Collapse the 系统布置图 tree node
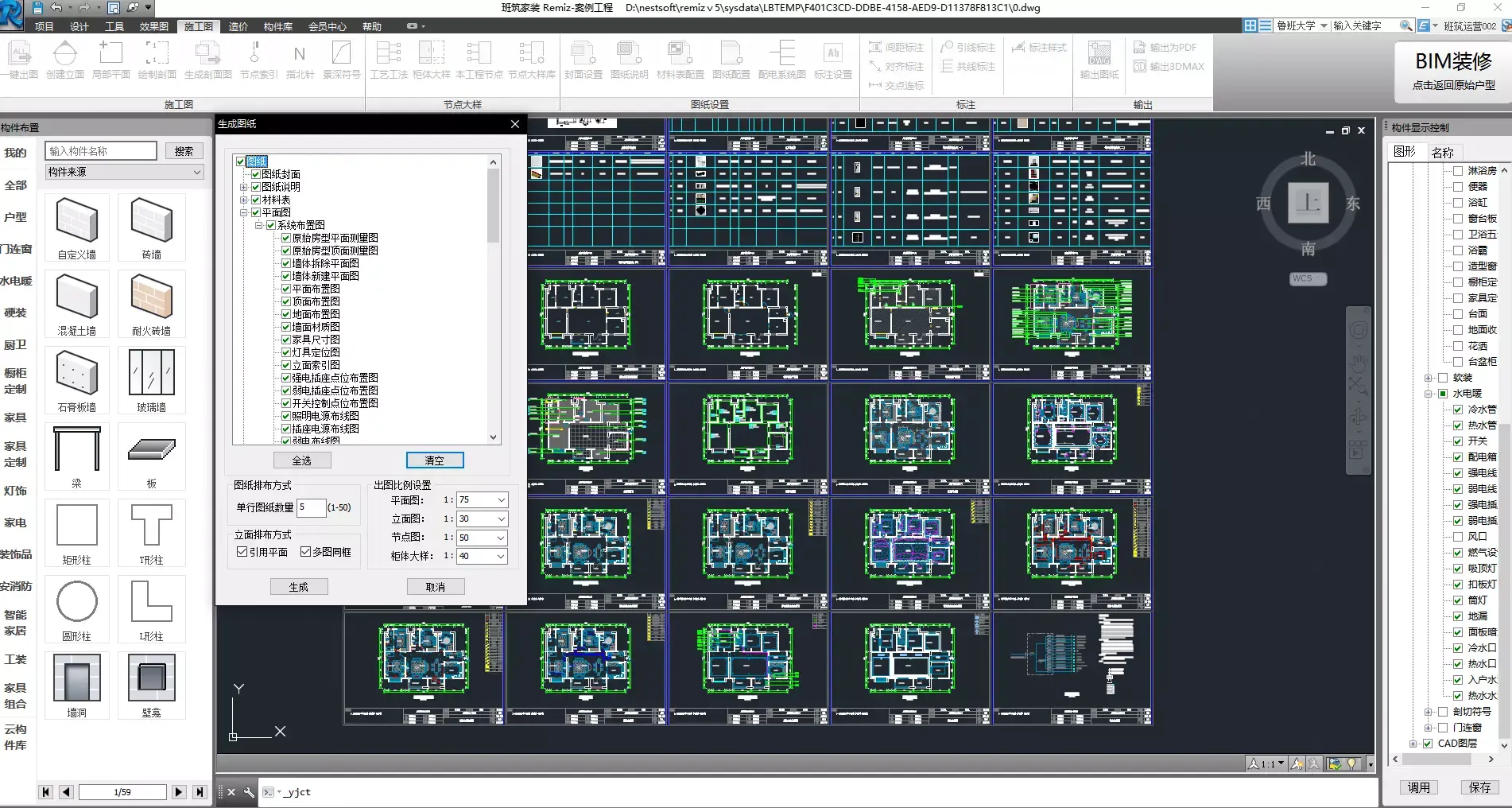1512x808 pixels. click(259, 225)
